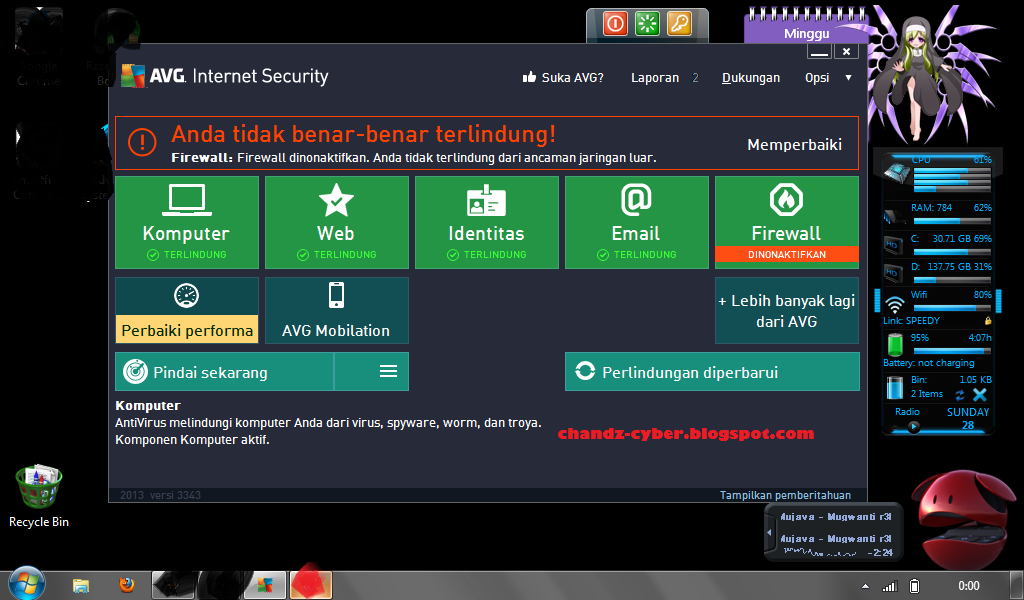This screenshot has height=600, width=1024.
Task: Start scan with Pindai sekarang
Action: pos(224,371)
